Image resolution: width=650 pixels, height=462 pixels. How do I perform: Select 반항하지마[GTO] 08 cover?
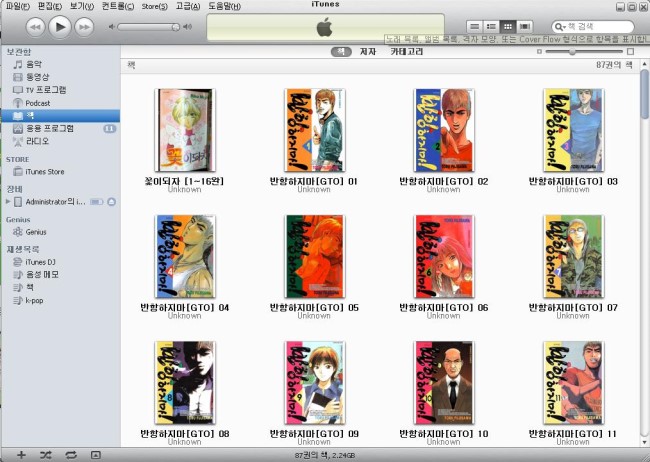185,382
